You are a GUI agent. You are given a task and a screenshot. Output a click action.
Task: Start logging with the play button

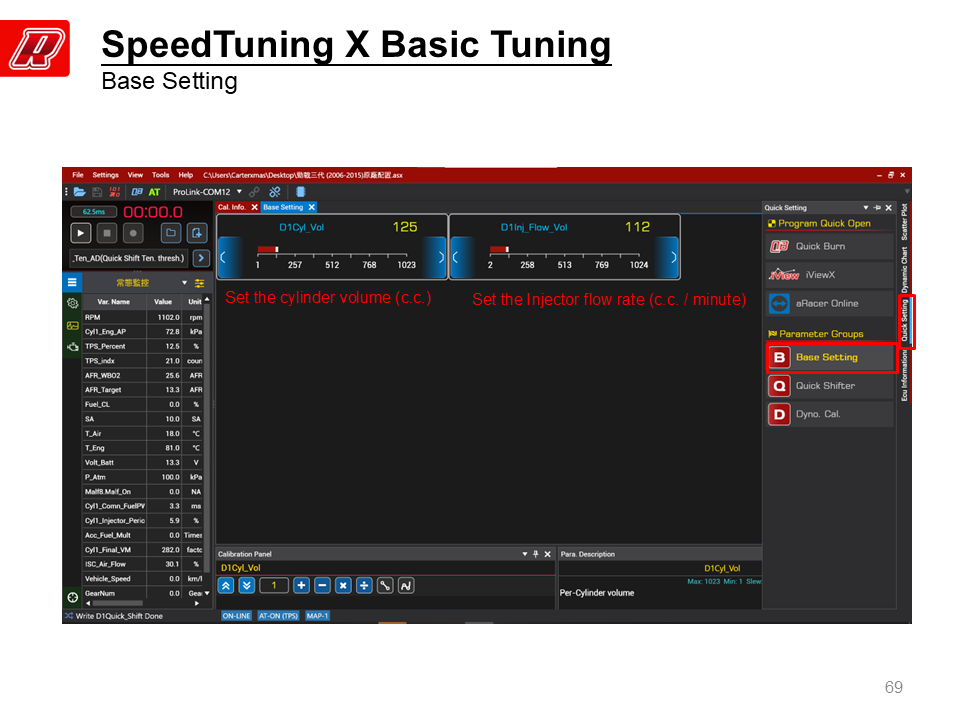click(x=81, y=233)
